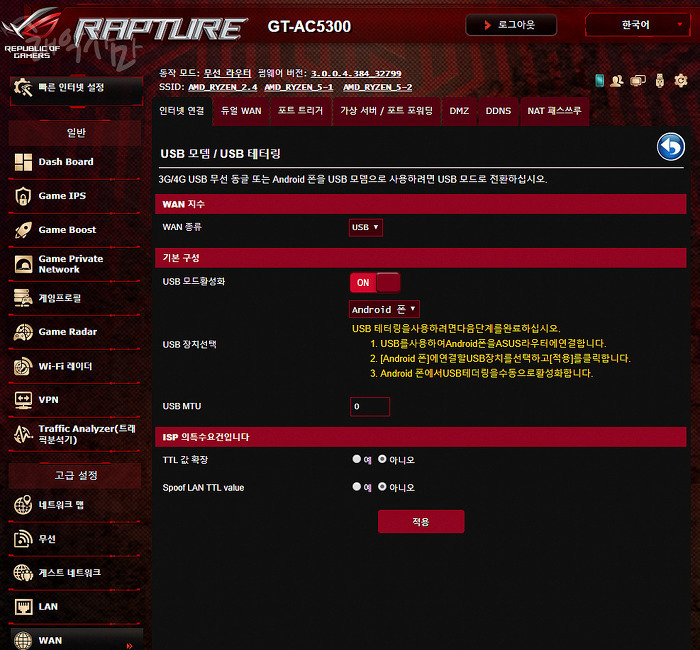Click the 게임프로필 sidebar icon
The width and height of the screenshot is (700, 650).
23,298
